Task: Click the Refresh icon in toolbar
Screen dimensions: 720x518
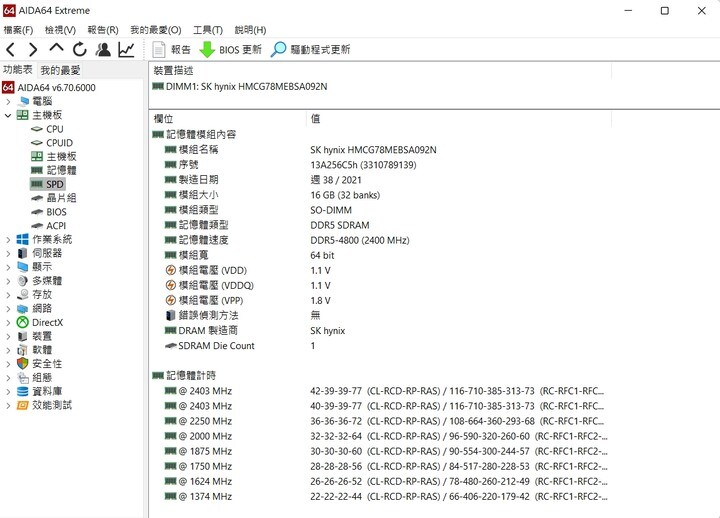Action: pyautogui.click(x=79, y=49)
